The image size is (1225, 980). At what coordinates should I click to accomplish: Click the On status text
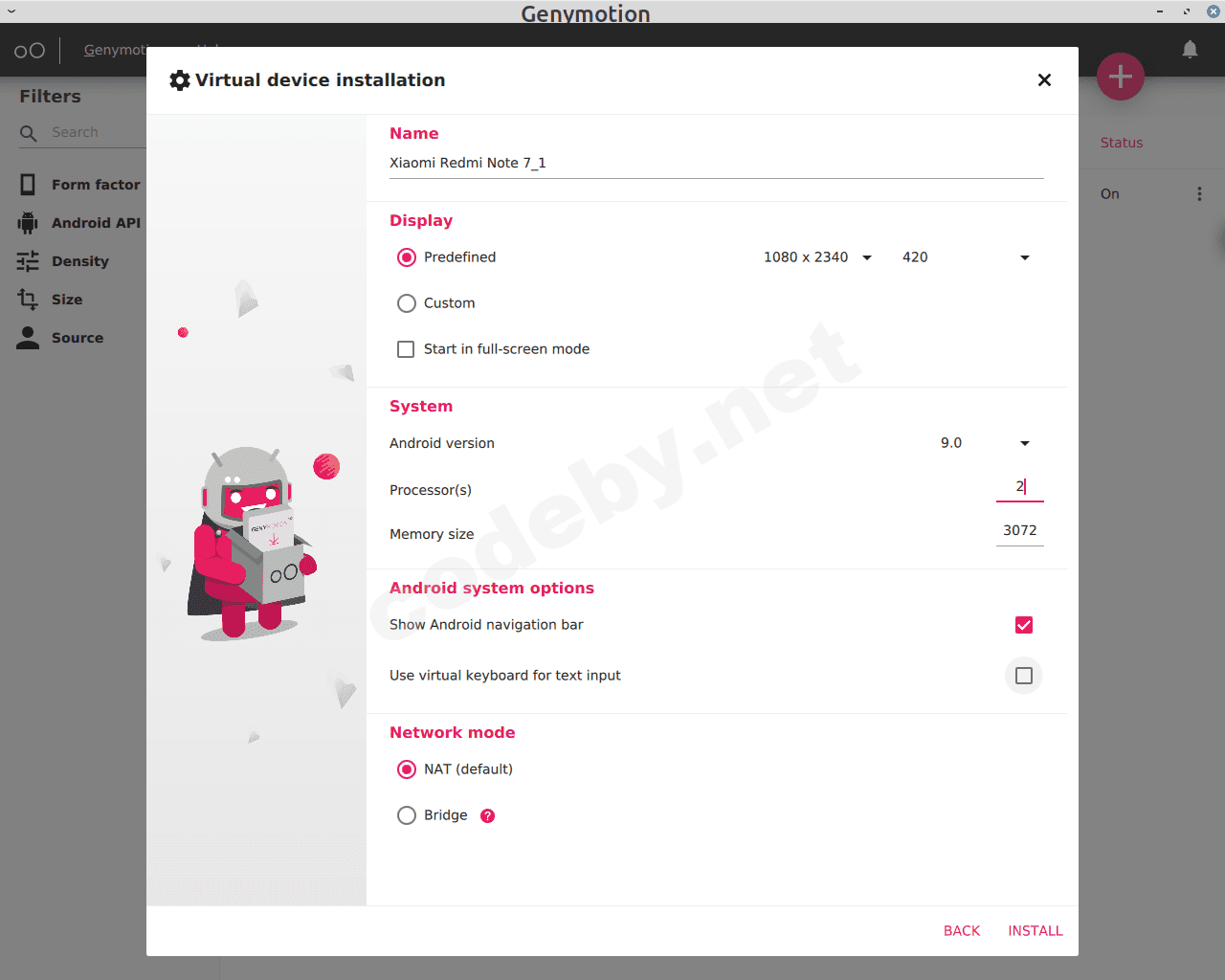[1110, 194]
